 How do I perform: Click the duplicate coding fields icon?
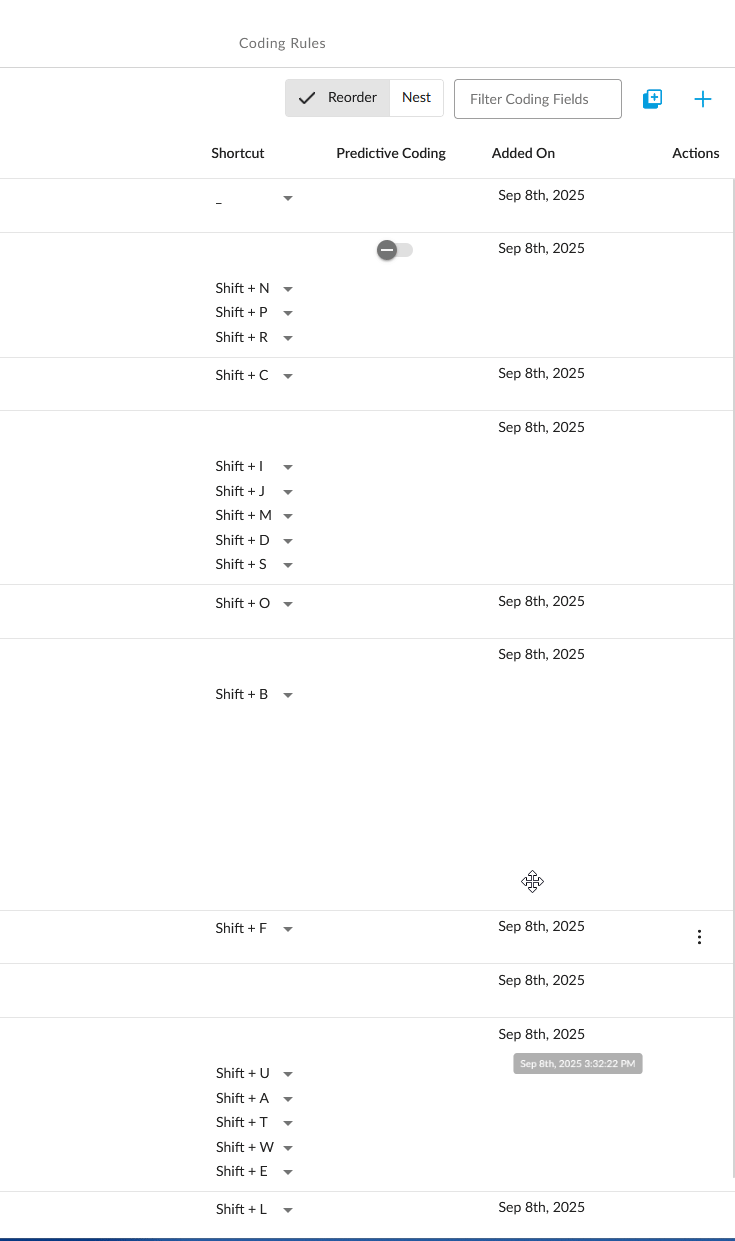click(652, 99)
